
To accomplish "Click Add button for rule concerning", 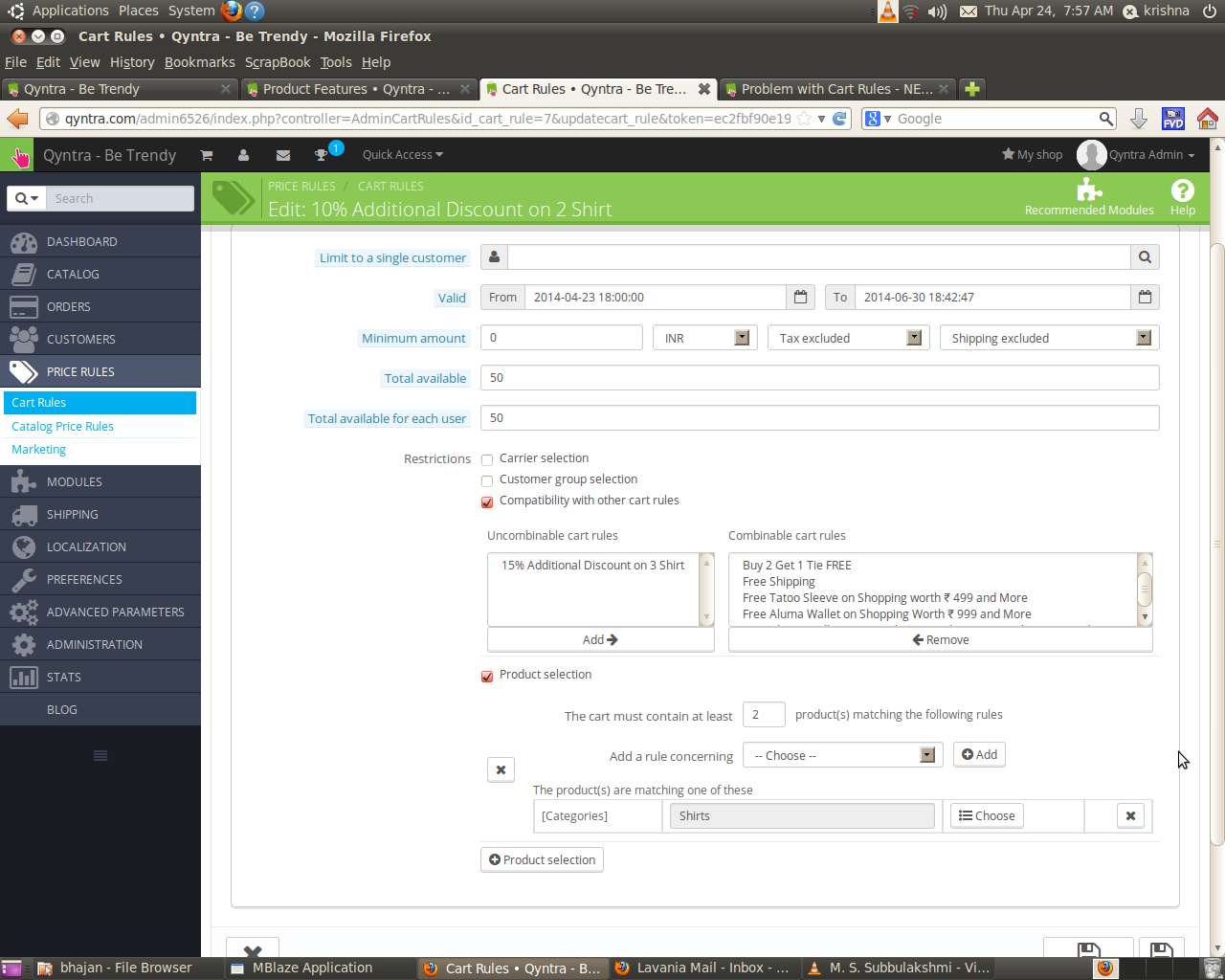I will [x=979, y=754].
